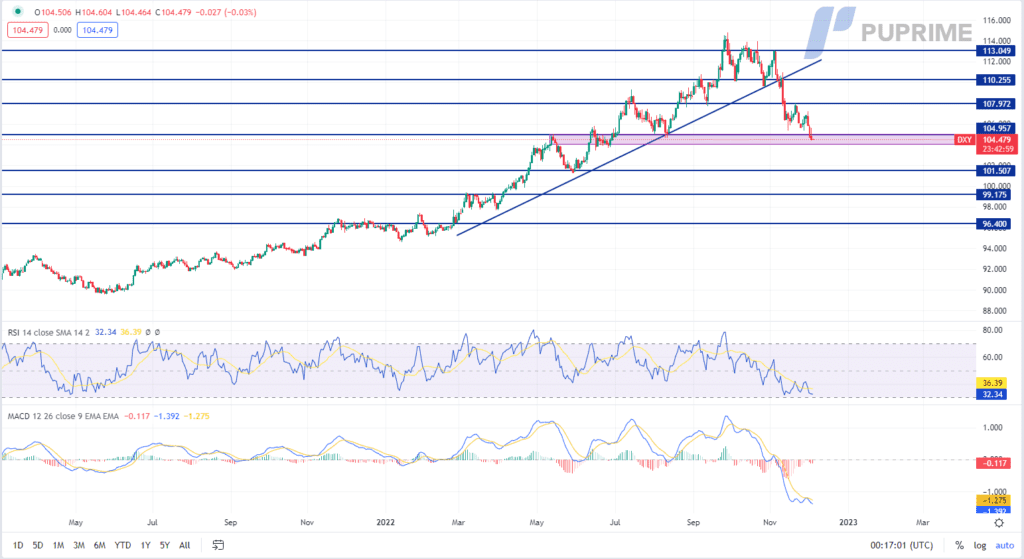Click the MACD -0.117 red value label
Viewport: 1024px width, 559px height.
[x=995, y=463]
